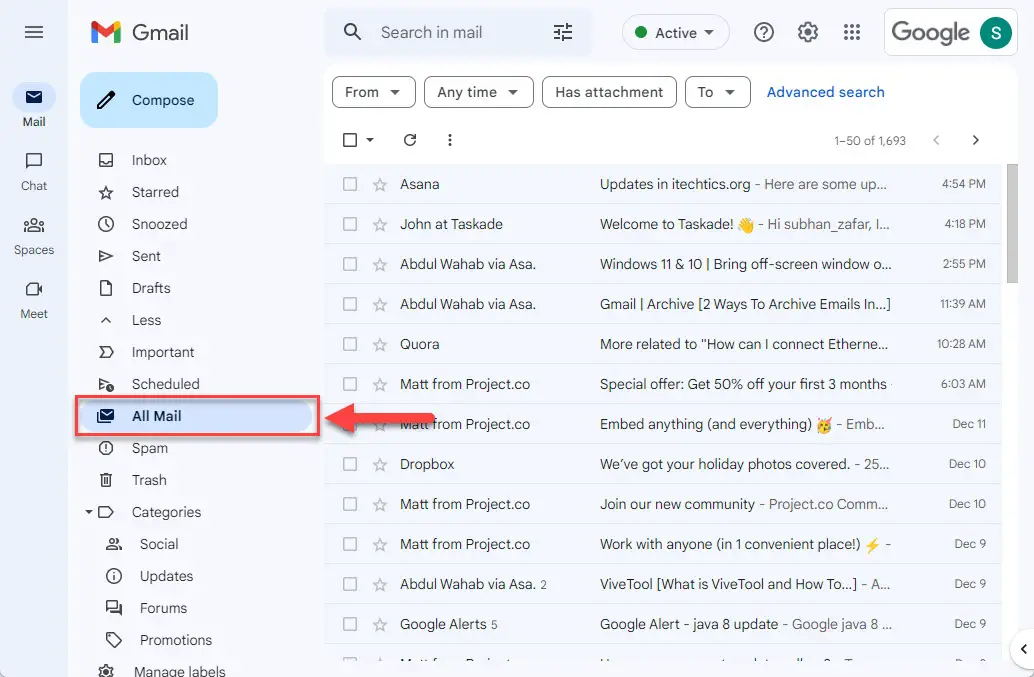1034x677 pixels.
Task: Open the Support help icon
Action: [764, 32]
